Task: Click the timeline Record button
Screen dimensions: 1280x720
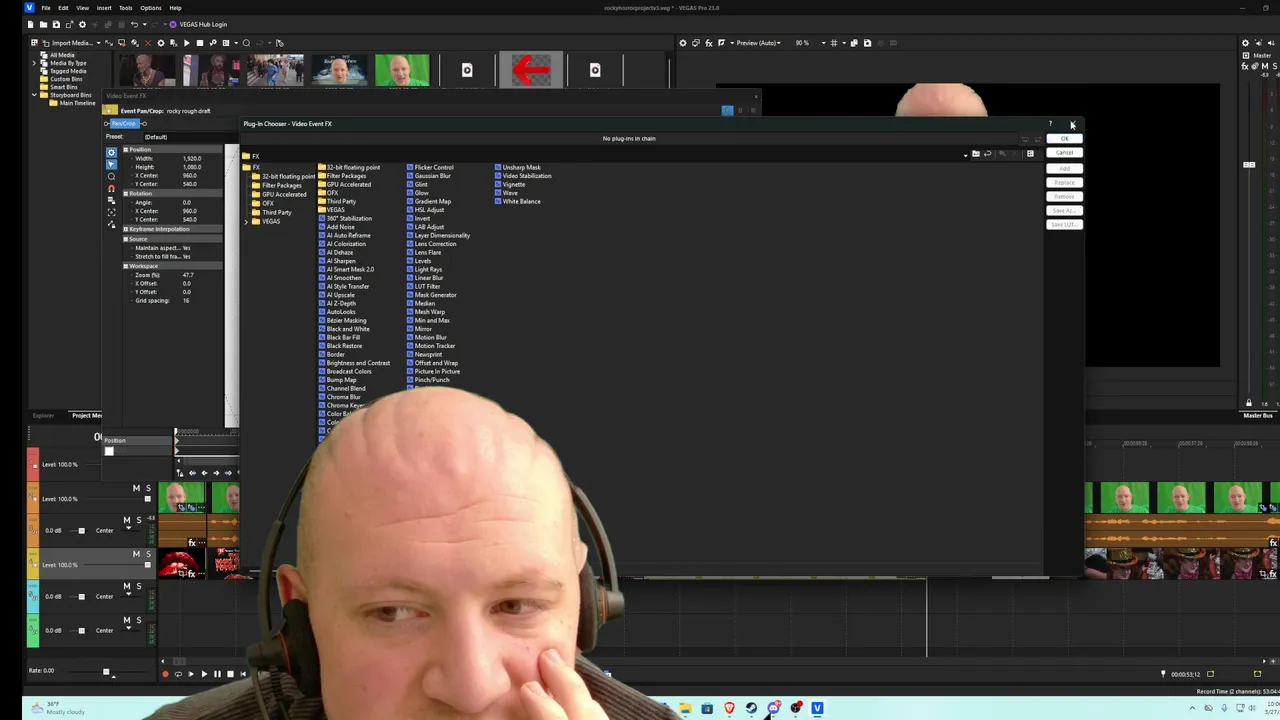Action: pyautogui.click(x=165, y=674)
